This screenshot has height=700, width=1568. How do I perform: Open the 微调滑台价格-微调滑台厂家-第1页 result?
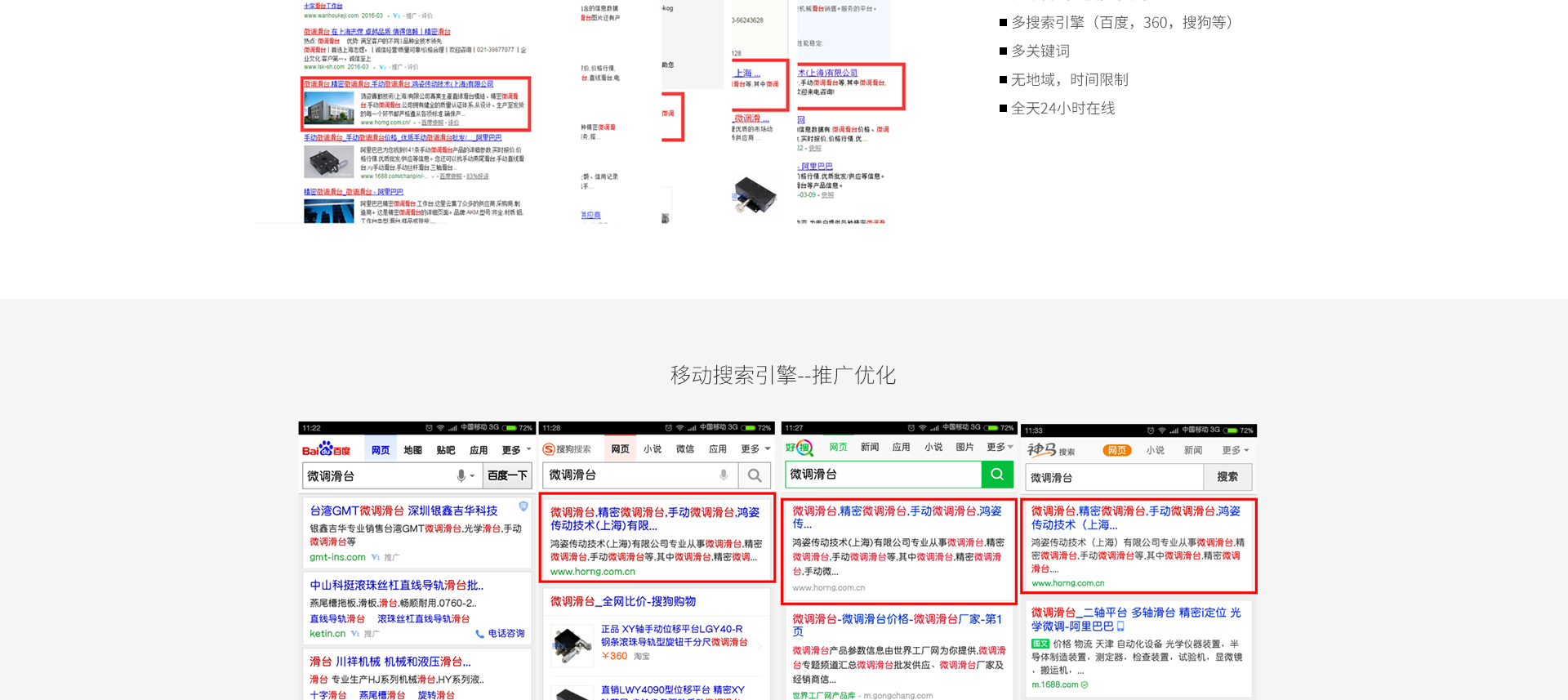(898, 625)
